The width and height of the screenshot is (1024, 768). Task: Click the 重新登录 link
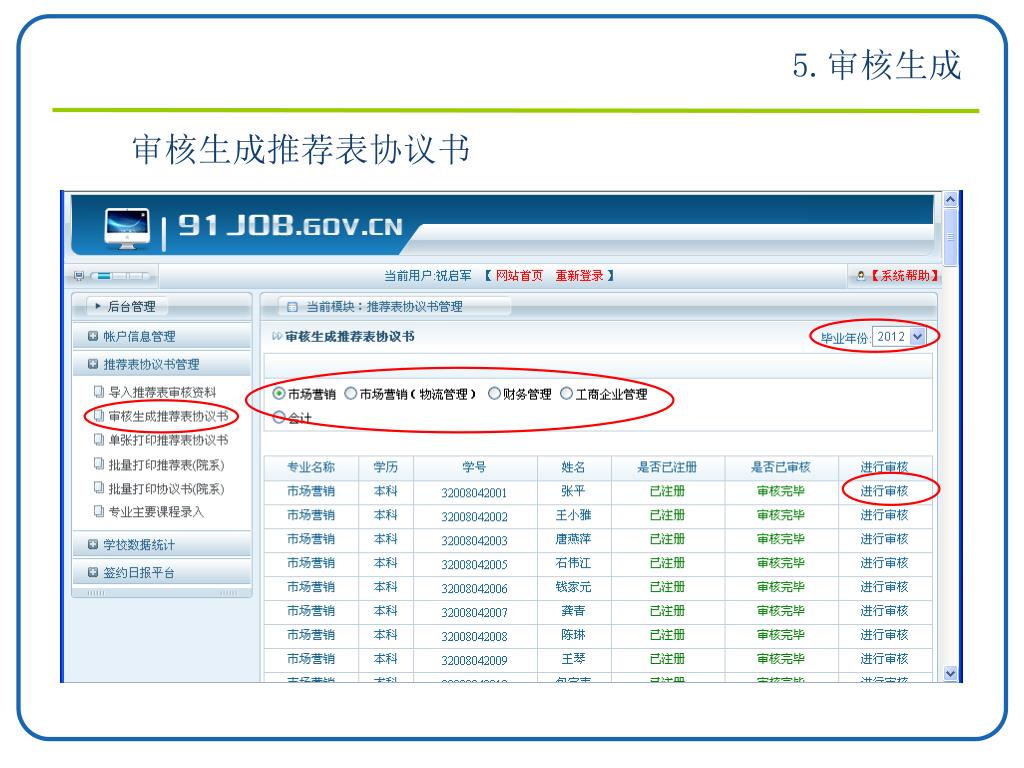[580, 275]
